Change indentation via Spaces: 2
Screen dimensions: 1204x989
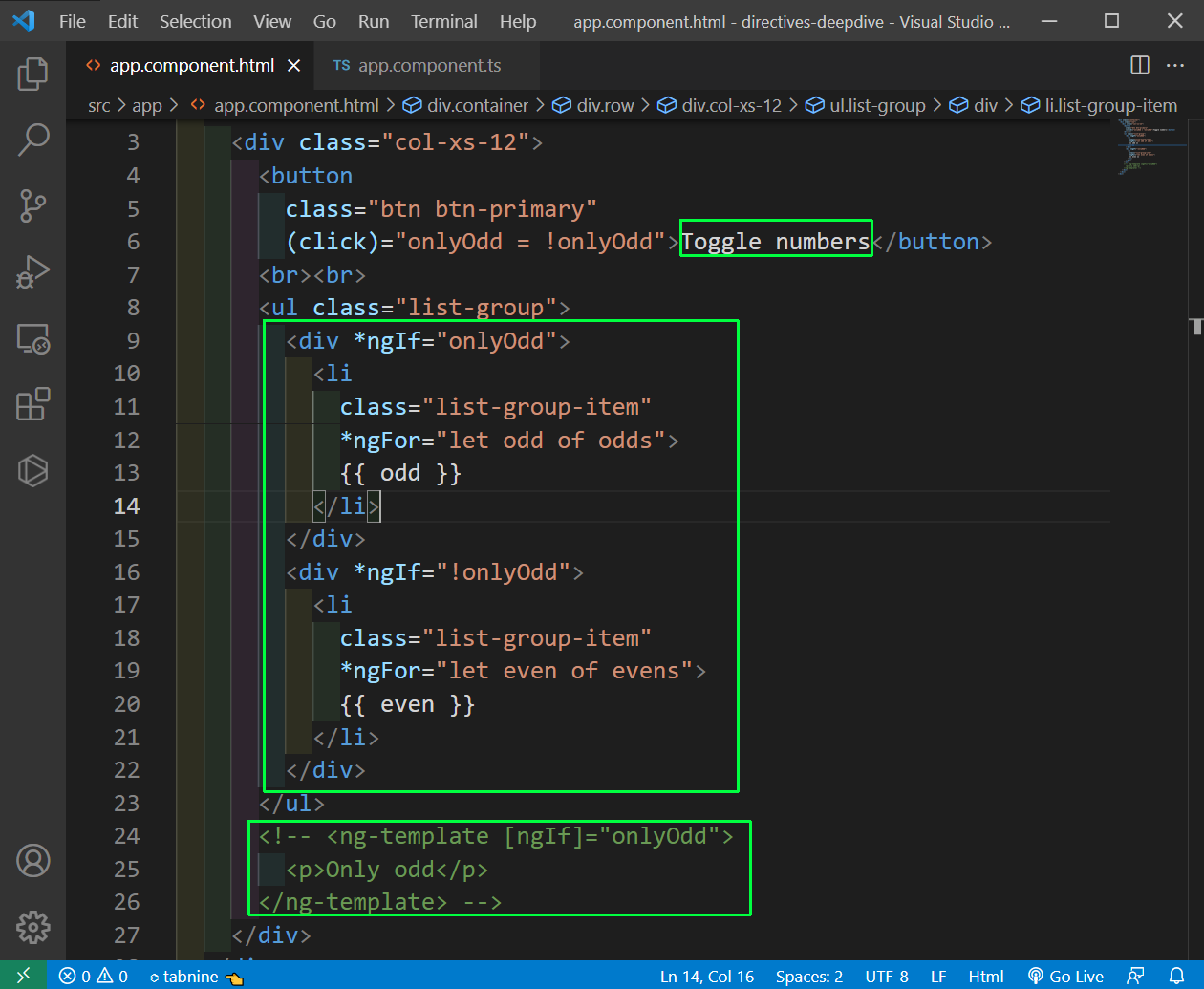(809, 977)
